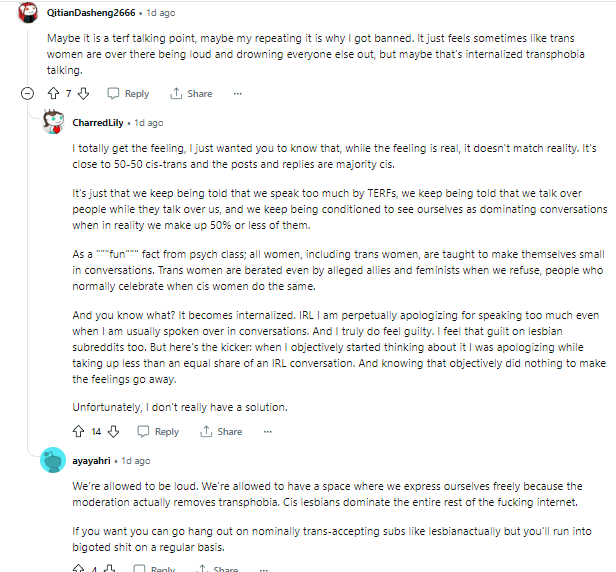Open the overflow menu under ayayahri's comment
The height and width of the screenshot is (572, 616).
click(x=264, y=569)
